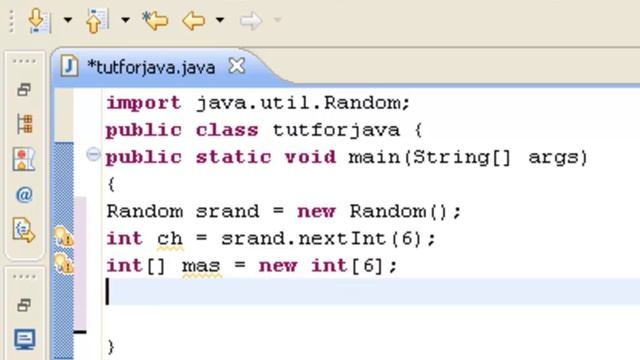
Task: Open the Javadoc @ view icon
Action: pyautogui.click(x=24, y=195)
